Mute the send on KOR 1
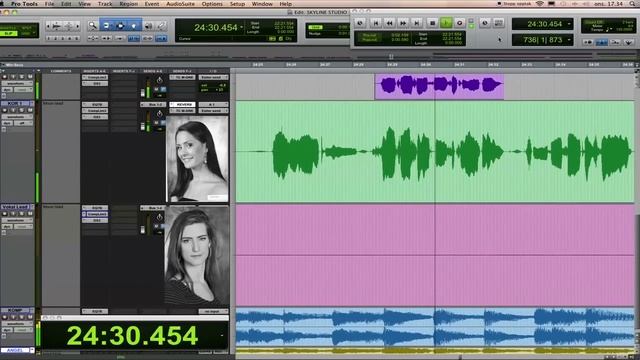Image resolution: width=640 pixels, height=360 pixels. 156,123
